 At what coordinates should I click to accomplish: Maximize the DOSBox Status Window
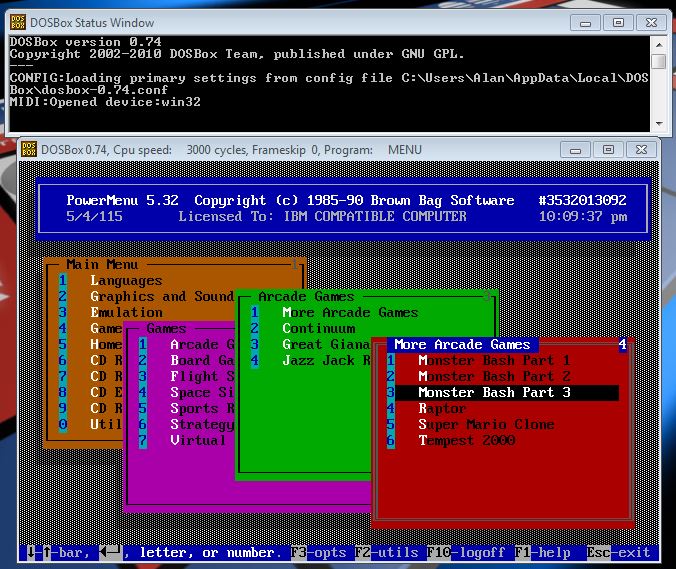coord(618,23)
